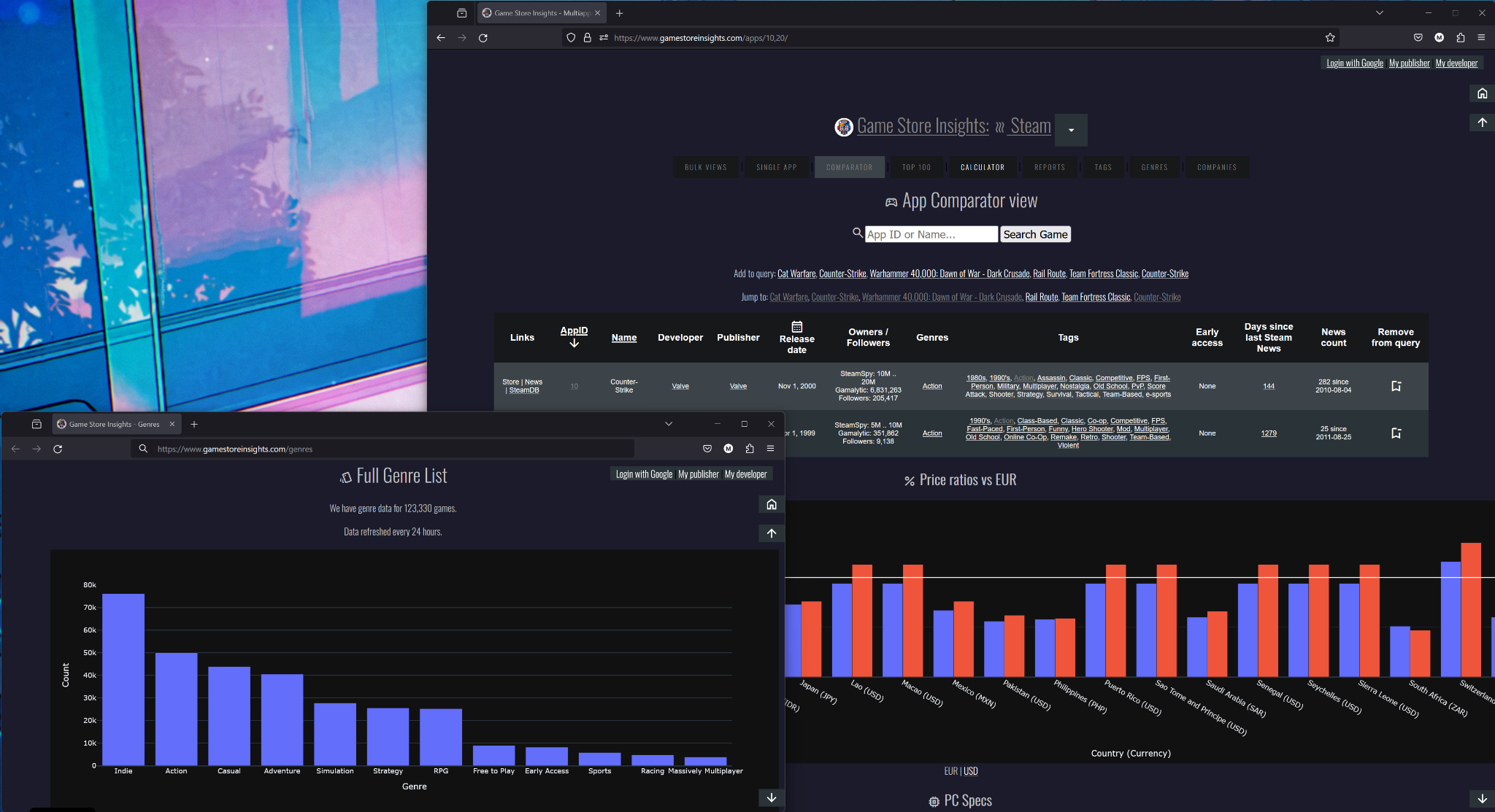Open the Tags tab in site navigation
This screenshot has width=1495, height=812.
[x=1103, y=167]
